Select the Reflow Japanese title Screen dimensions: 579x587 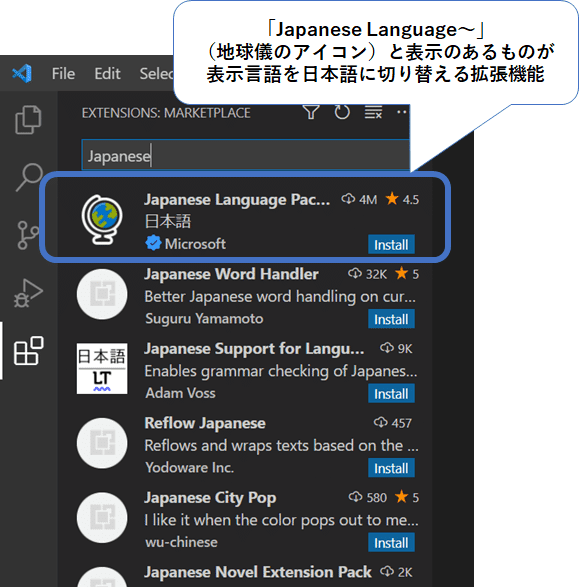pos(205,423)
